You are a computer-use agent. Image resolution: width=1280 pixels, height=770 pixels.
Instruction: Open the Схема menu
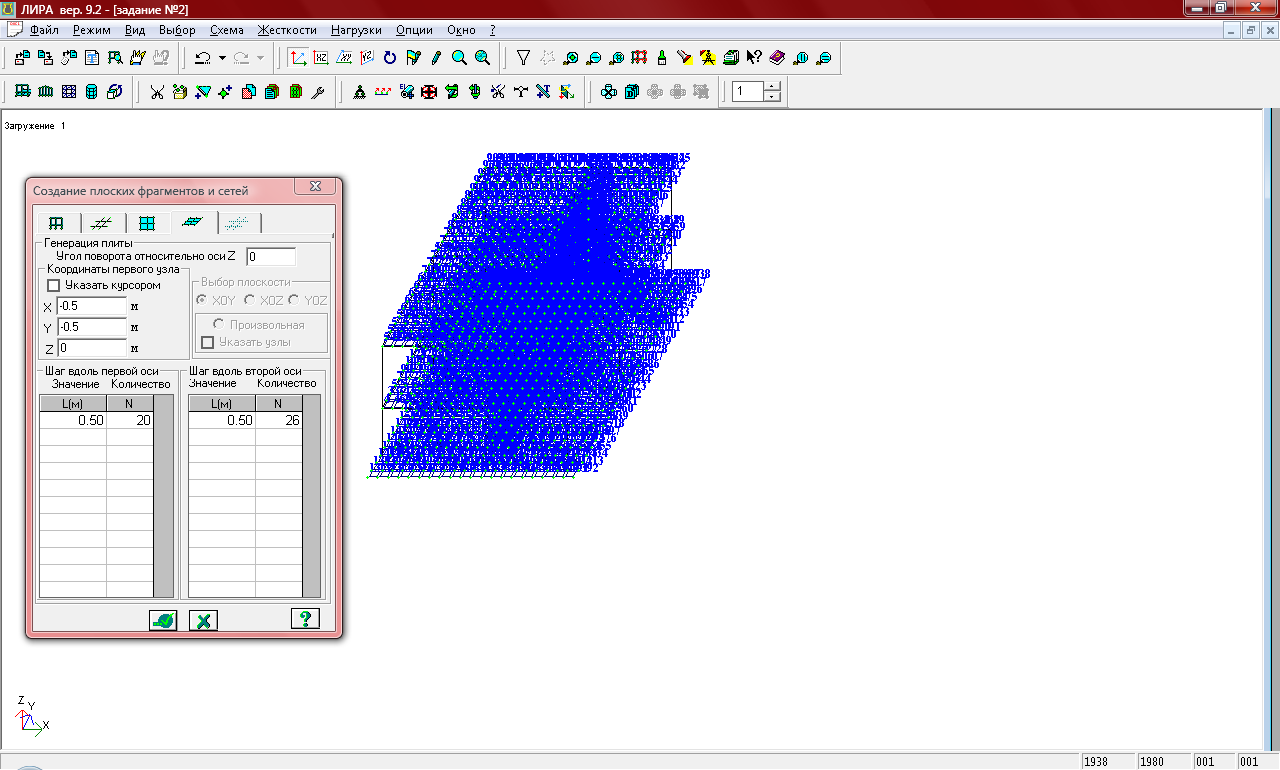point(226,30)
